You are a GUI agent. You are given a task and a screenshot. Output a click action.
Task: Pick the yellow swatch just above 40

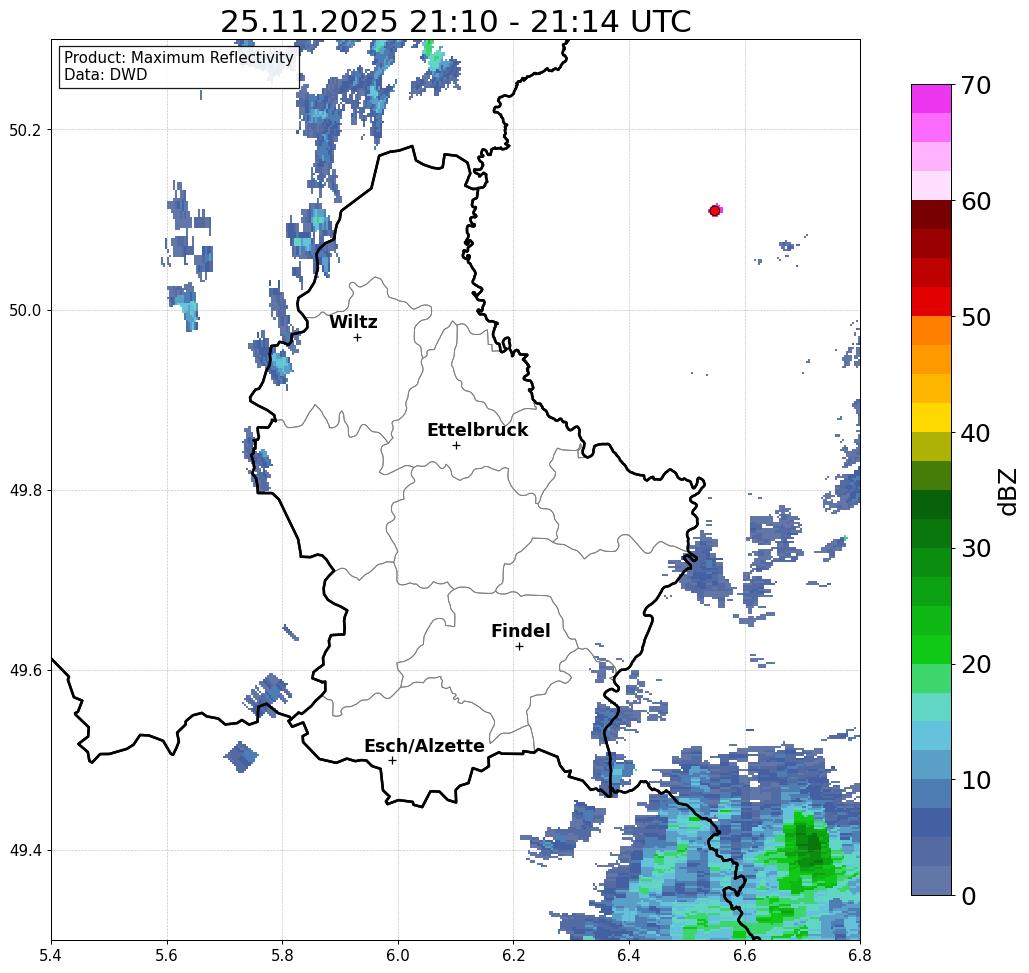click(x=931, y=417)
